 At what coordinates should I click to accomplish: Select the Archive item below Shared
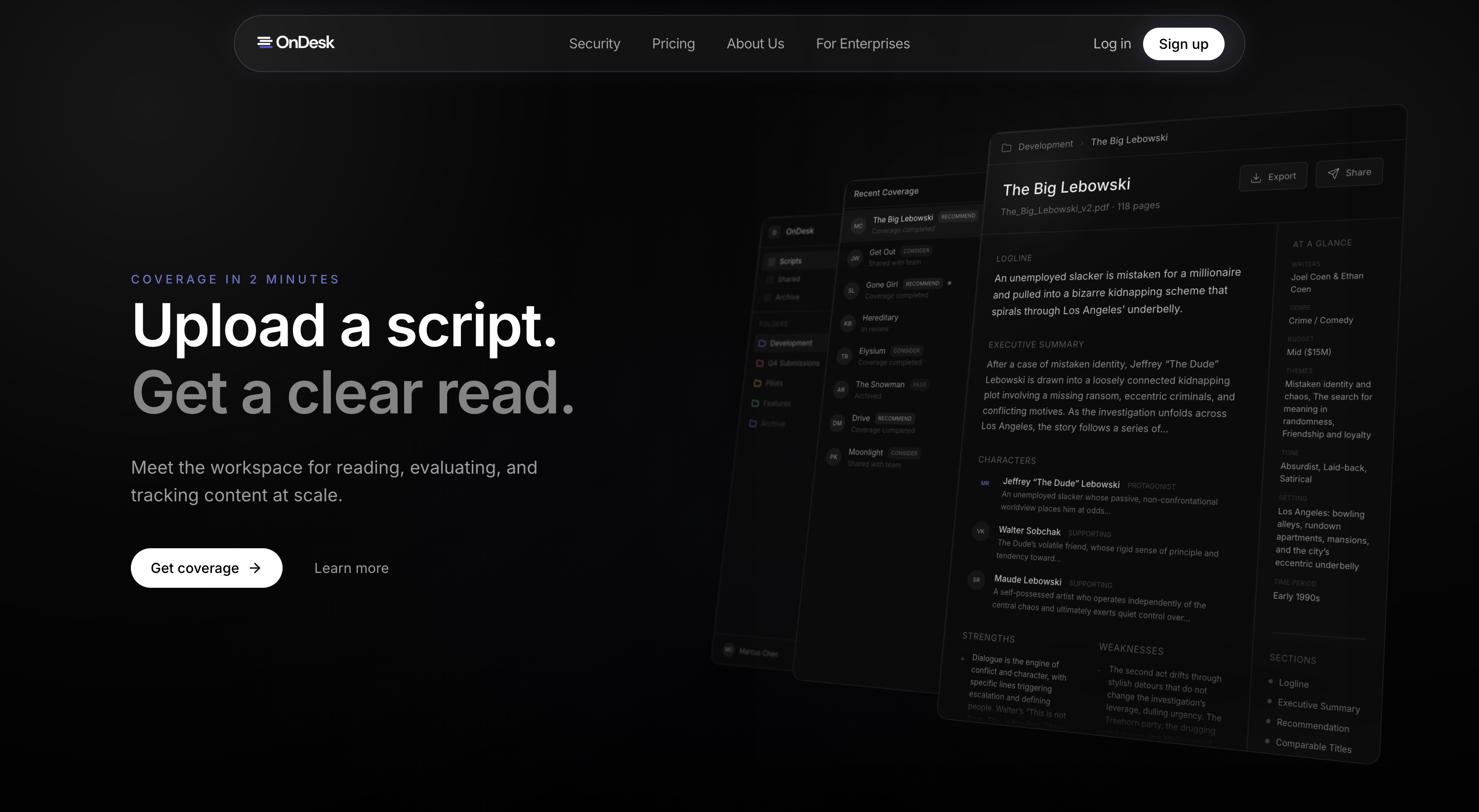782,297
